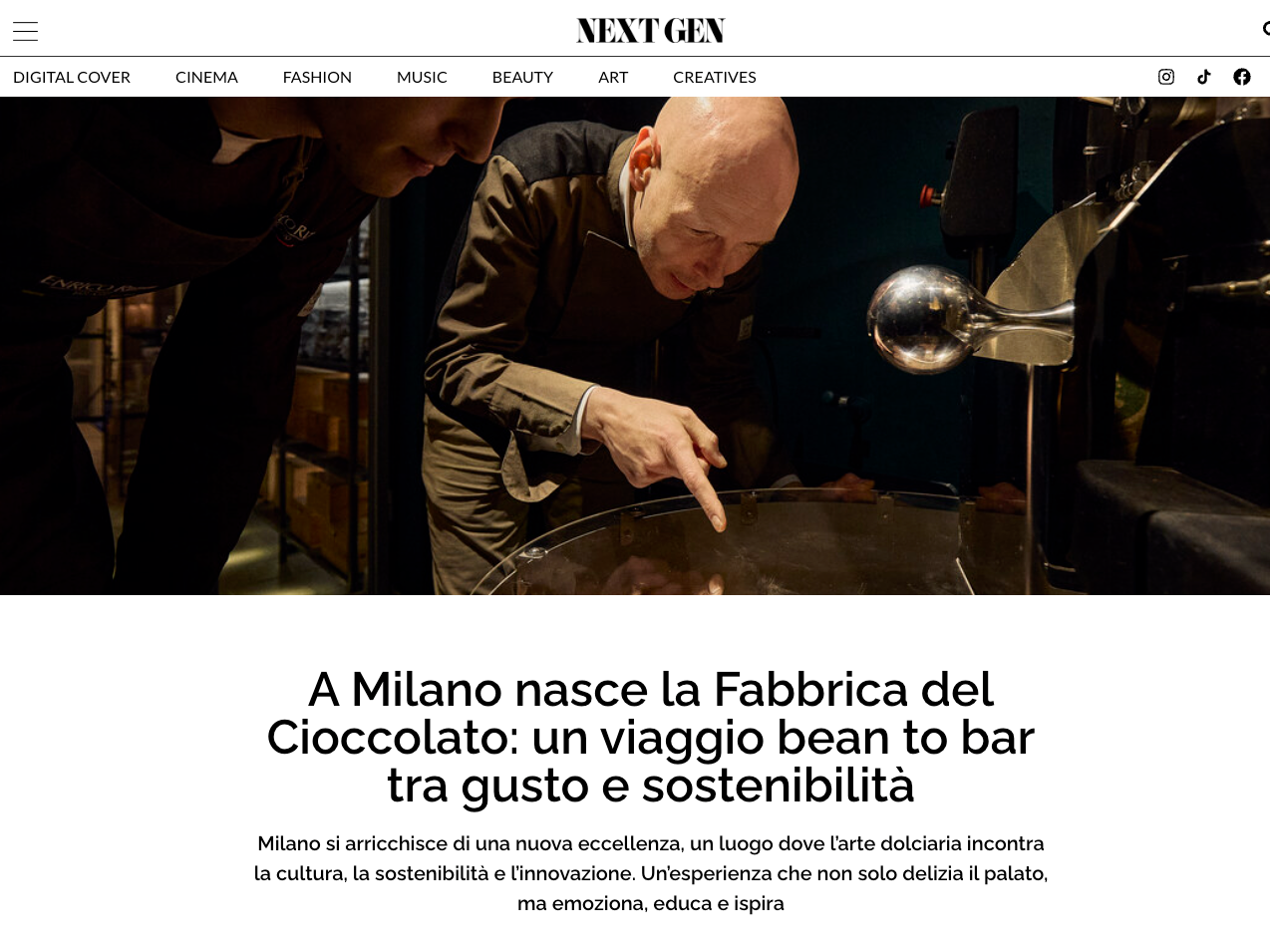Open the Facebook page icon

[1242, 77]
